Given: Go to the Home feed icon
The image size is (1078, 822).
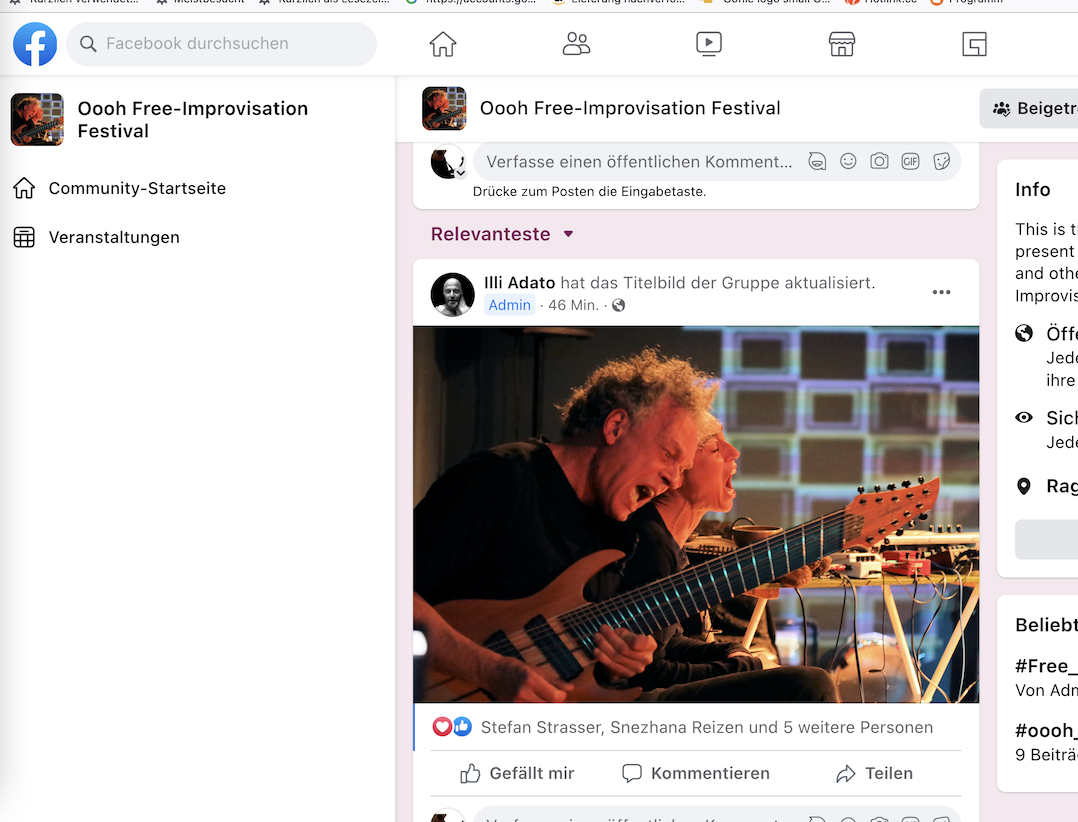Looking at the screenshot, I should pyautogui.click(x=443, y=44).
